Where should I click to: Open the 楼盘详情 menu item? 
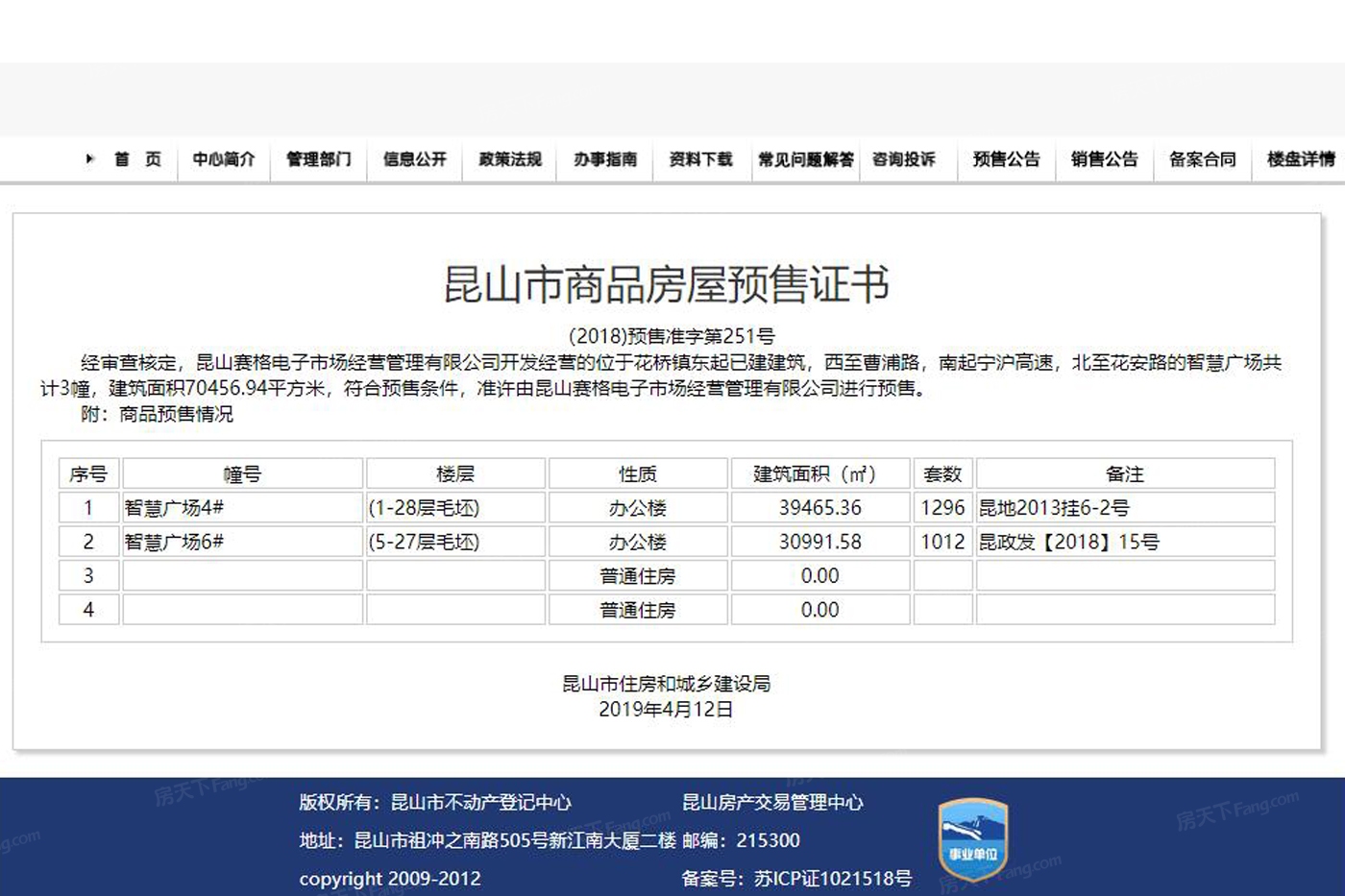tap(1301, 159)
